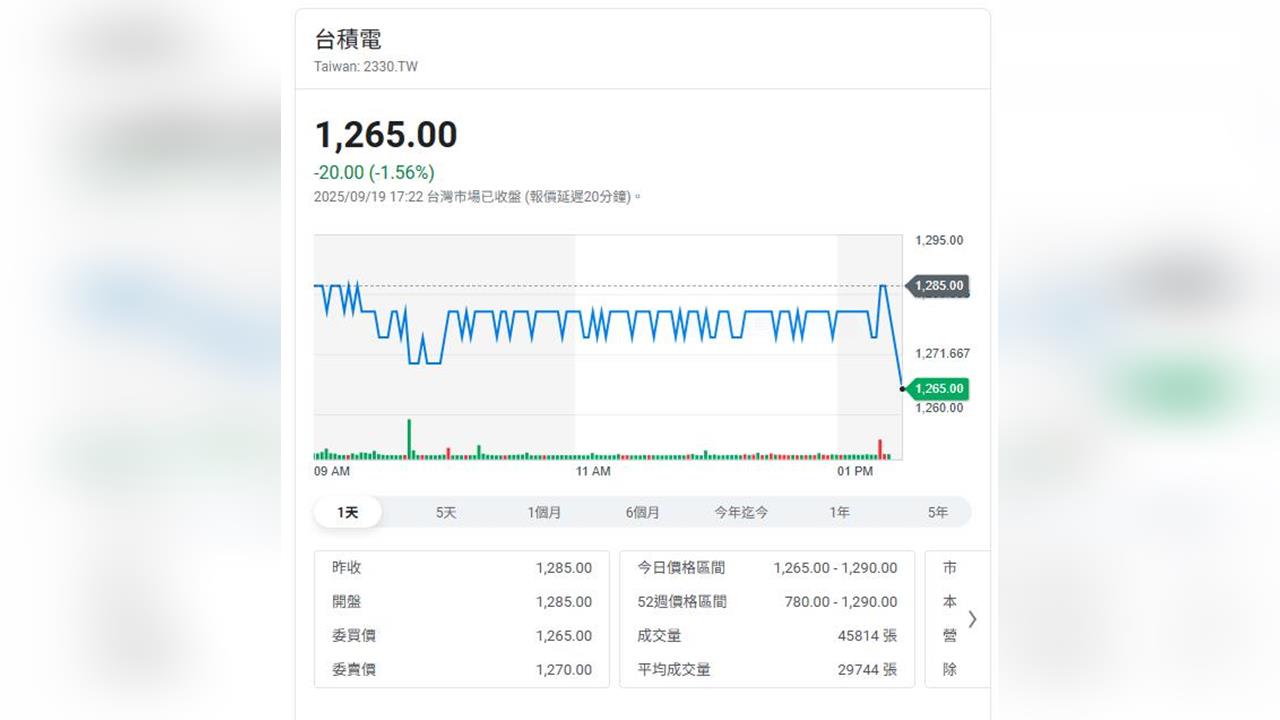
Task: Click the gray 1,285.00 previous close chart tag
Action: [938, 286]
